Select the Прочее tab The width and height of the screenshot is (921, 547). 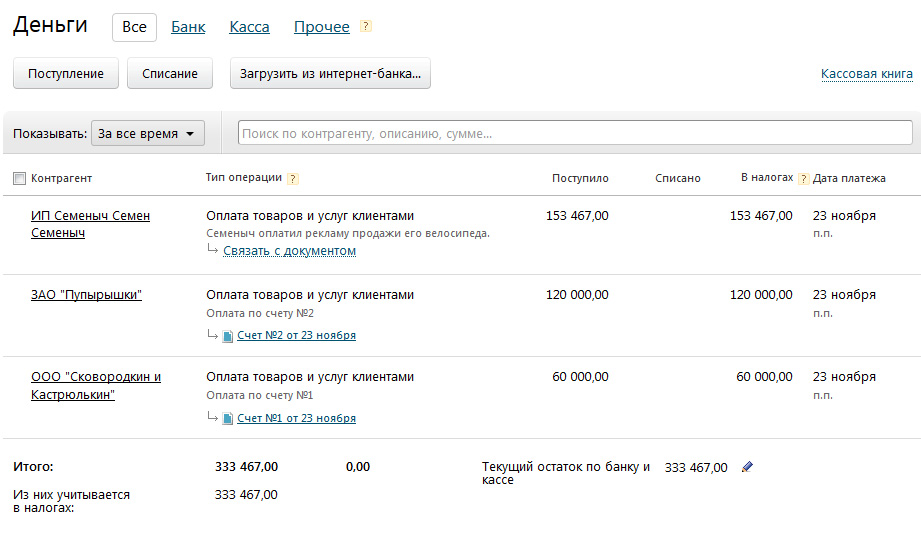321,27
